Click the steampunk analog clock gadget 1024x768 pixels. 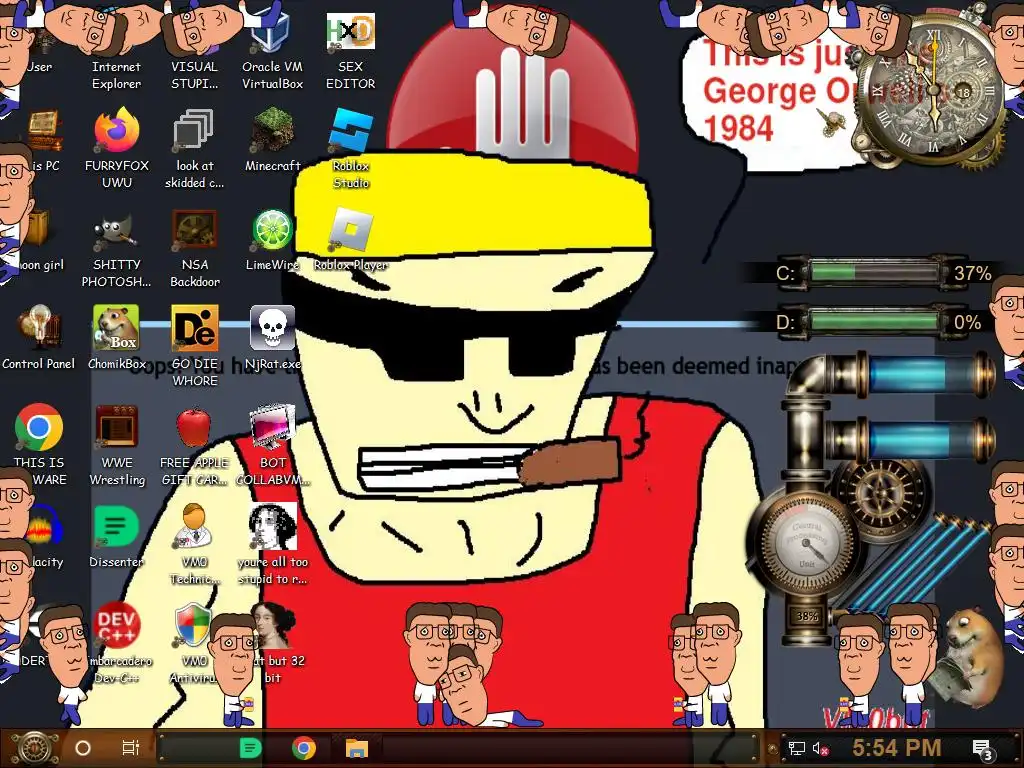(933, 91)
